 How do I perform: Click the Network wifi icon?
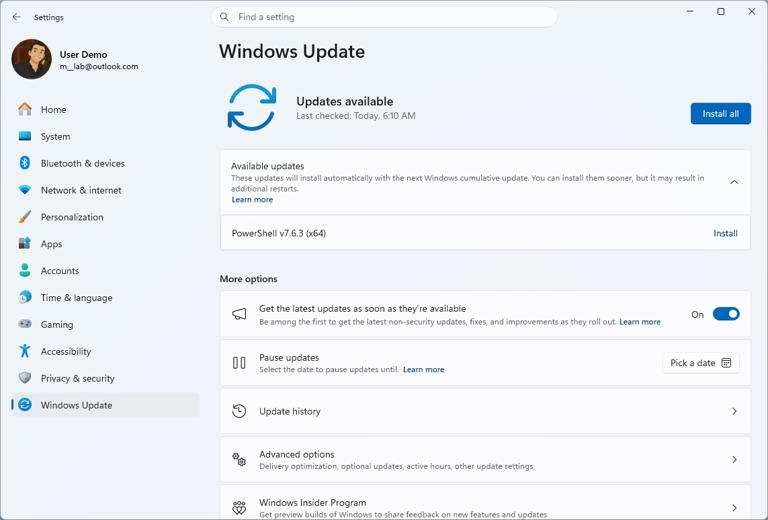coord(24,190)
